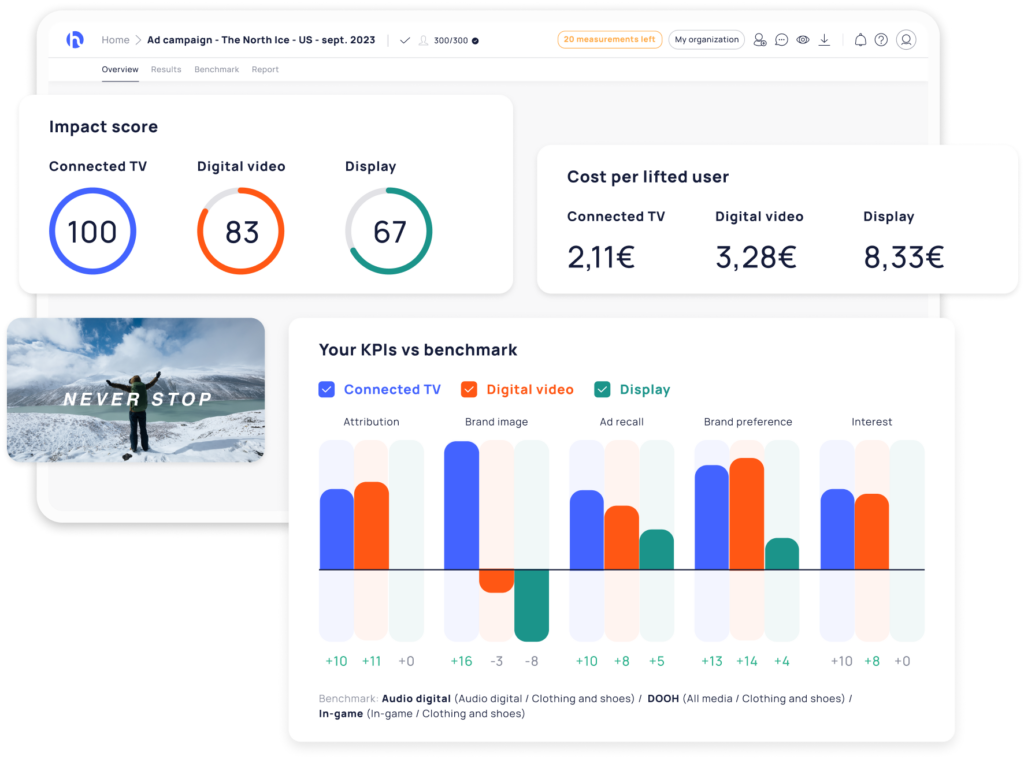The image size is (1024, 760).
Task: Open the comments chat bubble icon
Action: click(781, 40)
